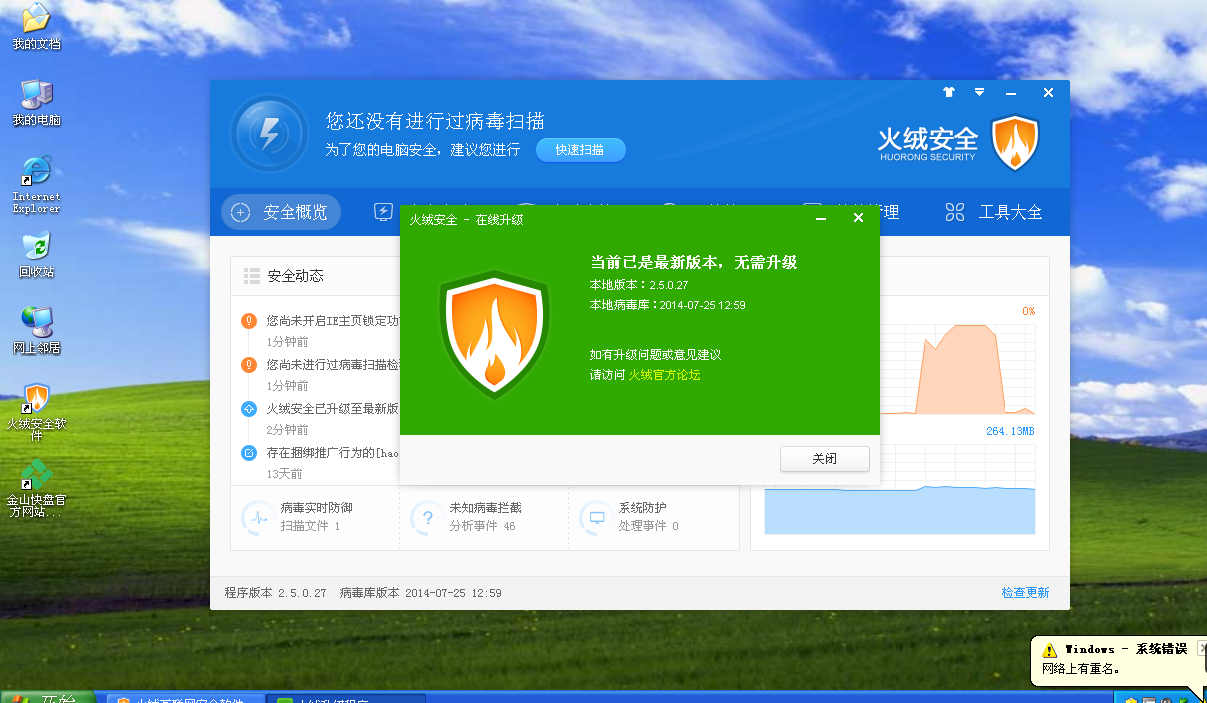Screen dimensions: 1207x703
Task: Open 我的电脑 desktop icon
Action: pyautogui.click(x=37, y=101)
